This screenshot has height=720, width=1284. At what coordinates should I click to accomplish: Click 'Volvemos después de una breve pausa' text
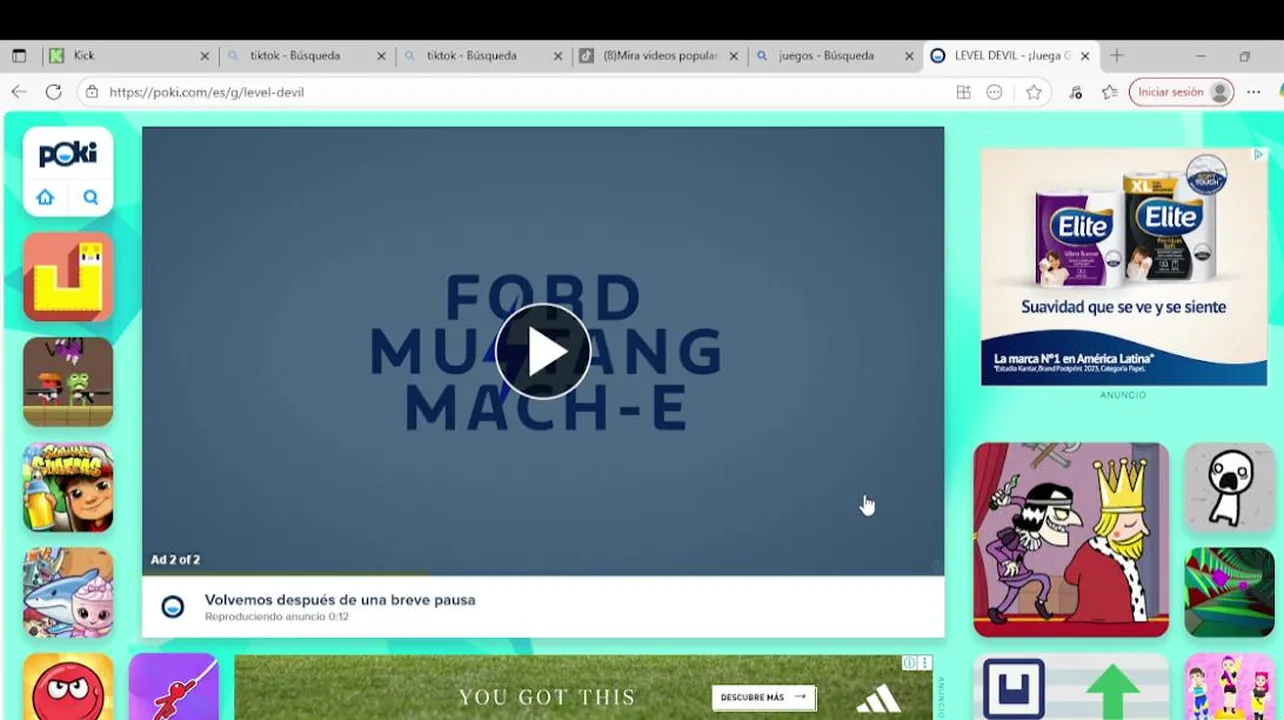pyautogui.click(x=340, y=600)
